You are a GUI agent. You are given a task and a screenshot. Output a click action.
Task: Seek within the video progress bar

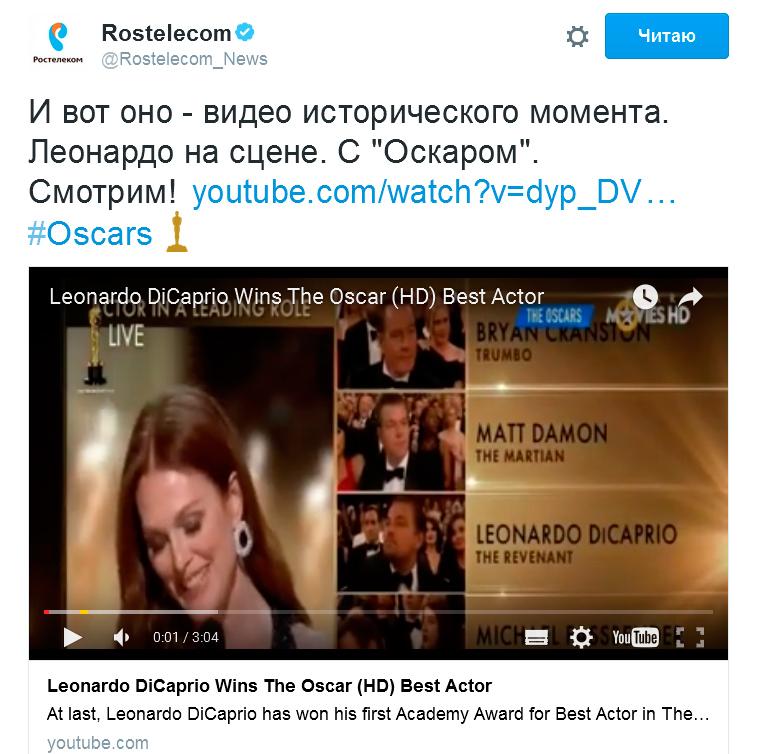point(378,612)
